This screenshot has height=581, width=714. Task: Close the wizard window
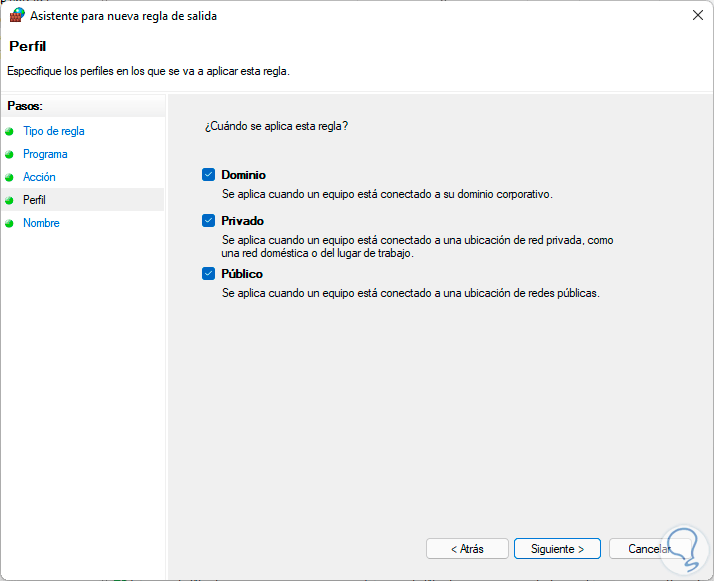(696, 16)
